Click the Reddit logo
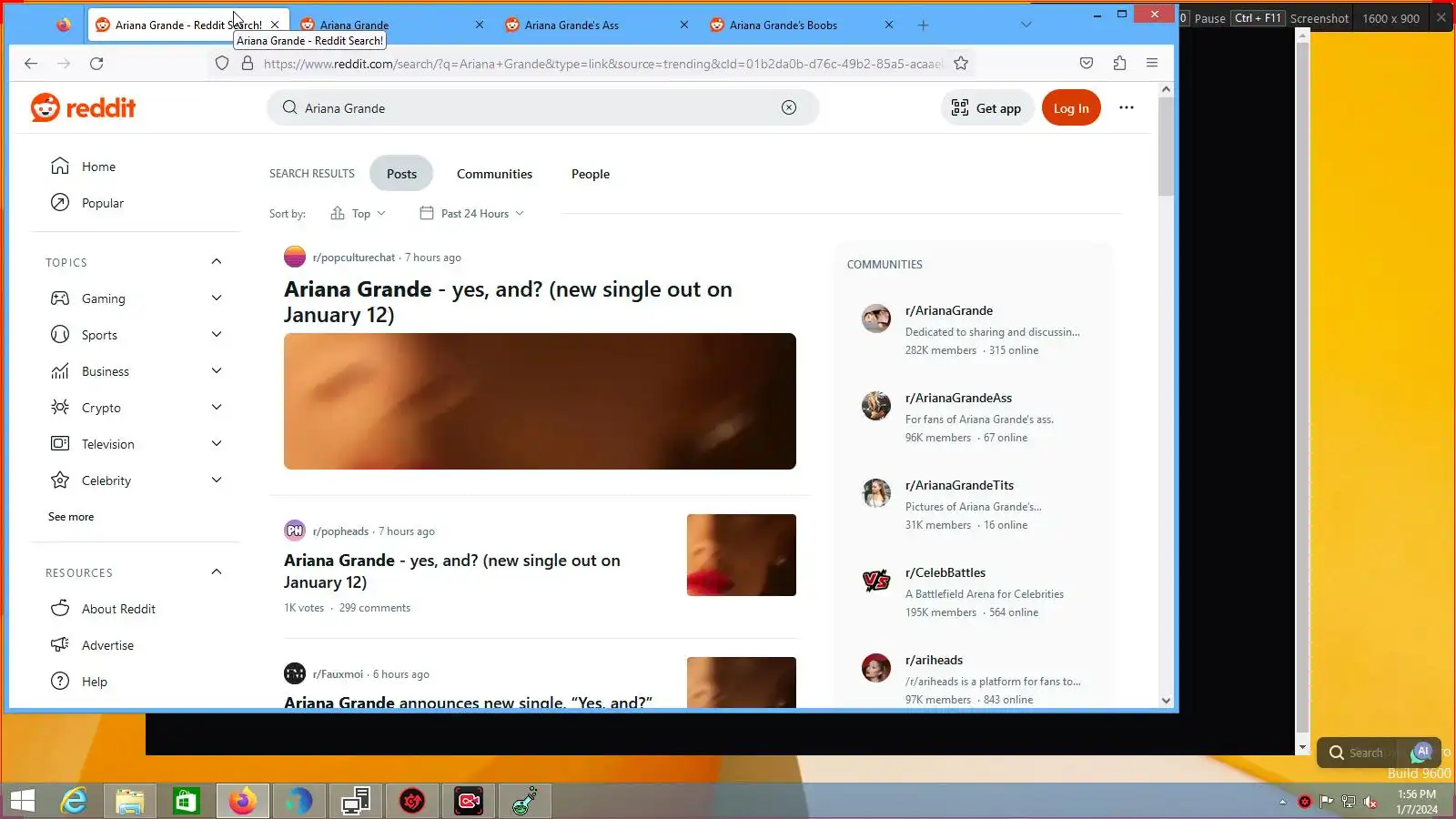The height and width of the screenshot is (819, 1456). tap(83, 108)
